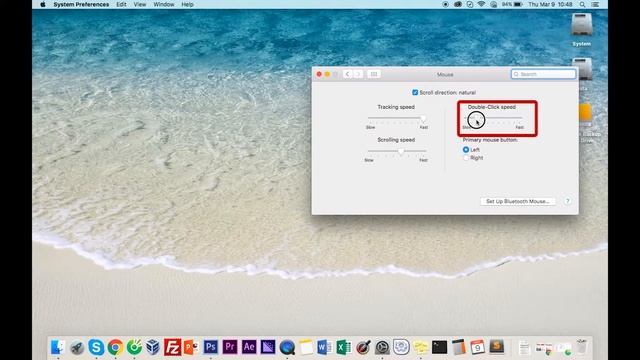Click the date and time clock

(550, 4)
